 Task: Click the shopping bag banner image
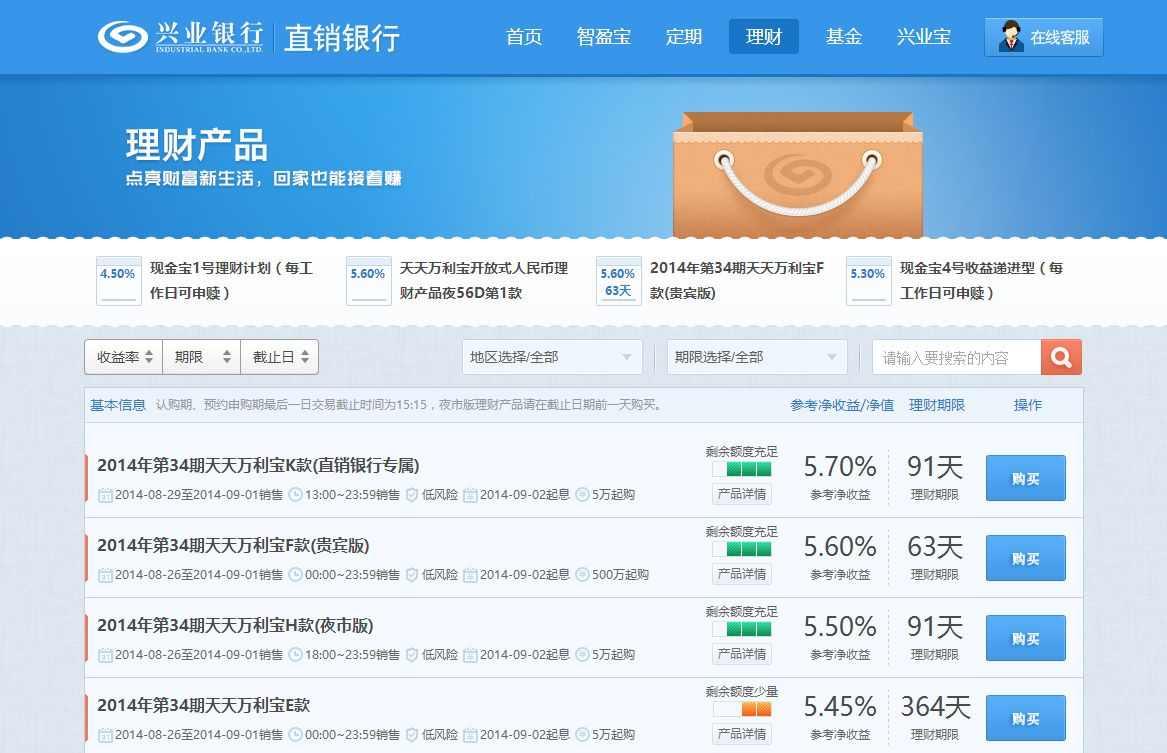[798, 175]
